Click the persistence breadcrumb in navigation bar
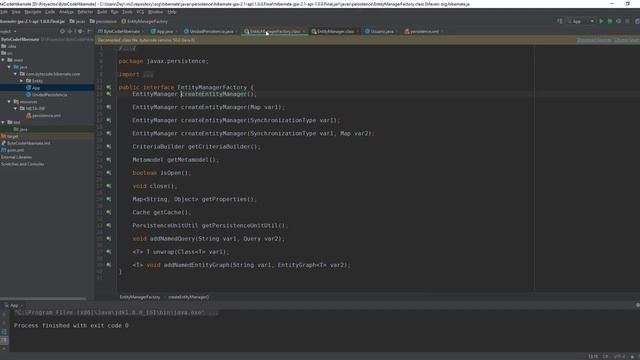The height and width of the screenshot is (360, 640). (x=103, y=21)
